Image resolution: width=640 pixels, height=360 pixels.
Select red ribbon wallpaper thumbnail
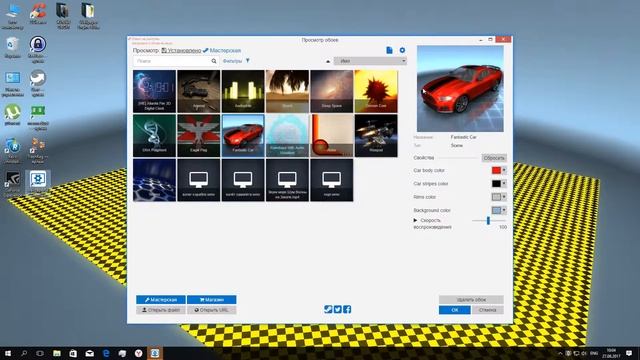pyautogui.click(x=332, y=136)
